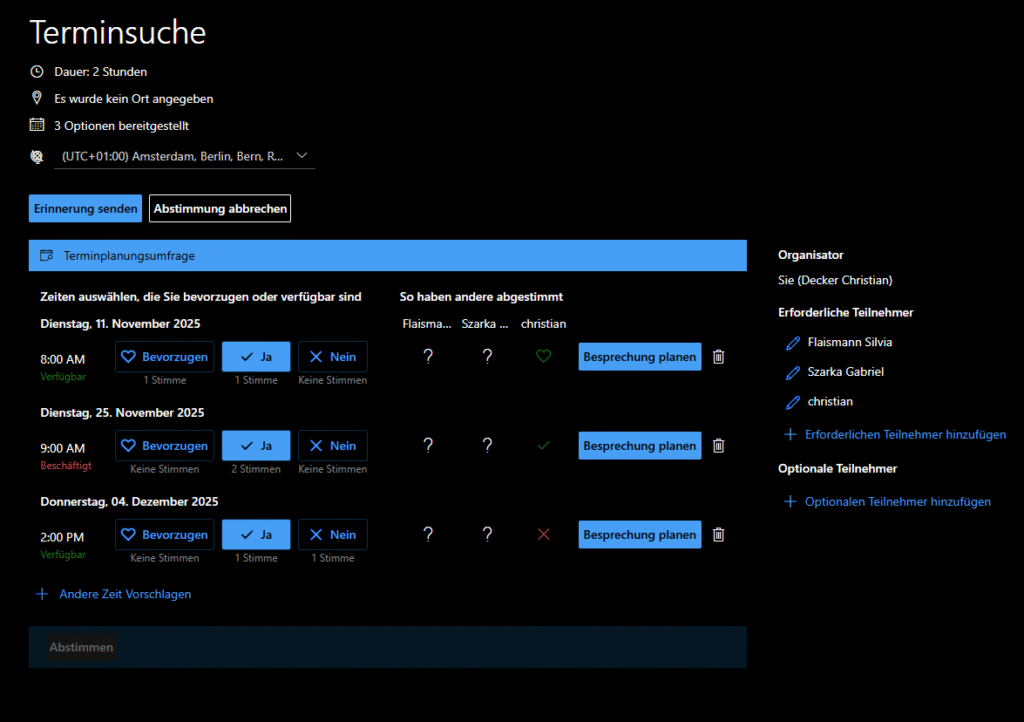Viewport: 1024px width, 722px height.
Task: Click pencil icon next to christian
Action: (x=792, y=402)
